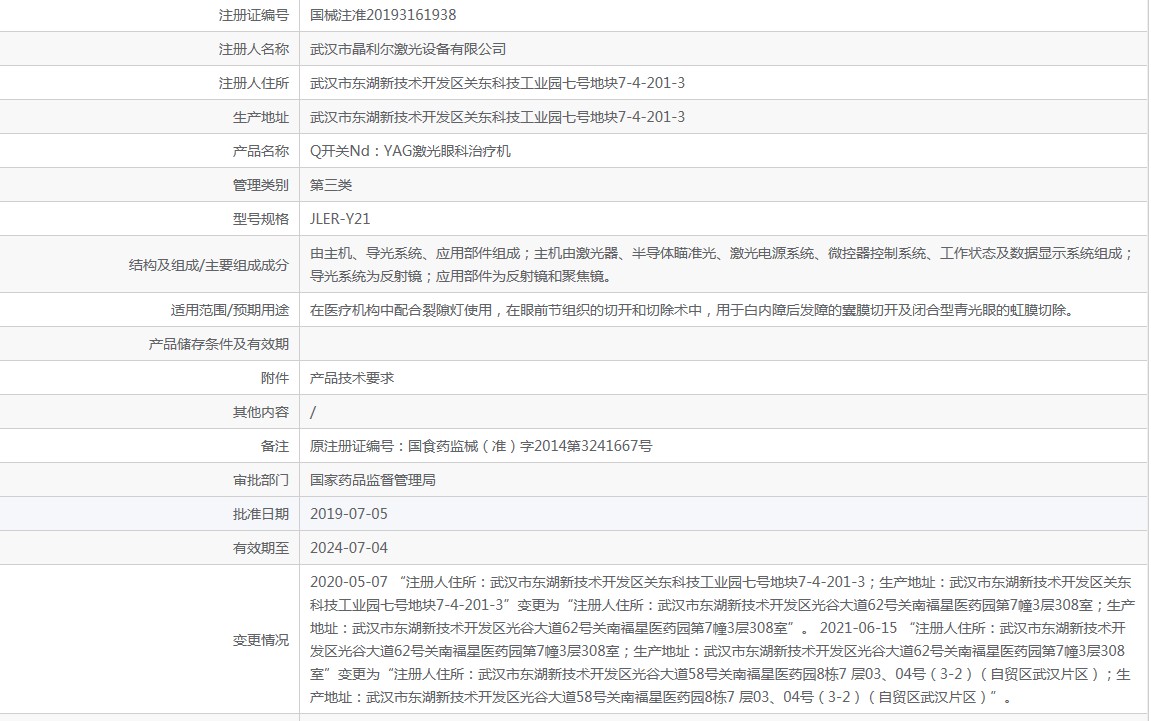Select the label 产品储存条件及有效期
The width and height of the screenshot is (1151, 721).
click(x=219, y=344)
